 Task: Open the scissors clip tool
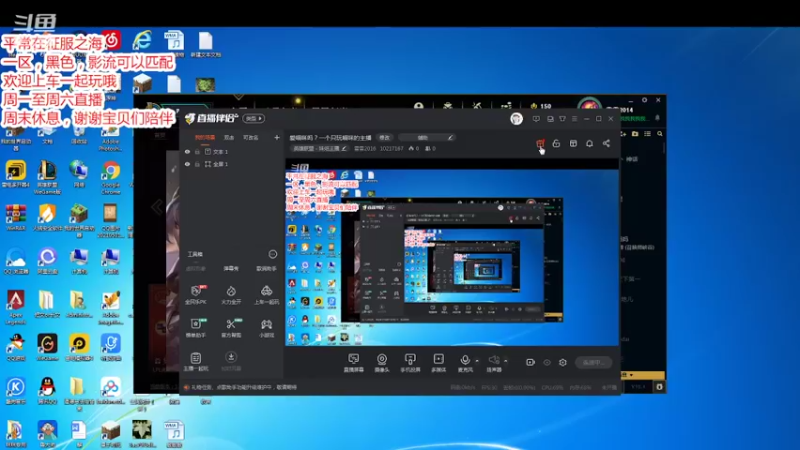tap(231, 328)
